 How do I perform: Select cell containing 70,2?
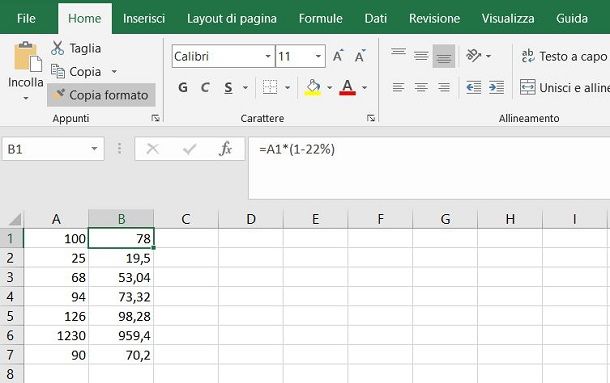pos(121,355)
